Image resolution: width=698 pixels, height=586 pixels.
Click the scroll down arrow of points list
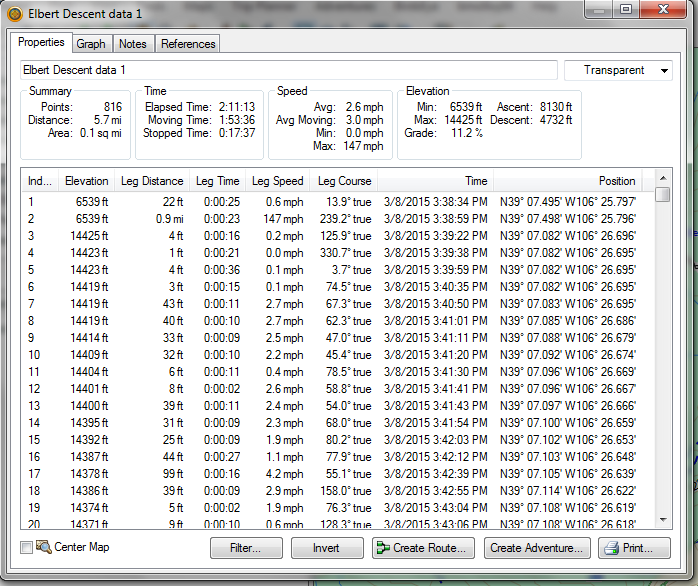663,520
